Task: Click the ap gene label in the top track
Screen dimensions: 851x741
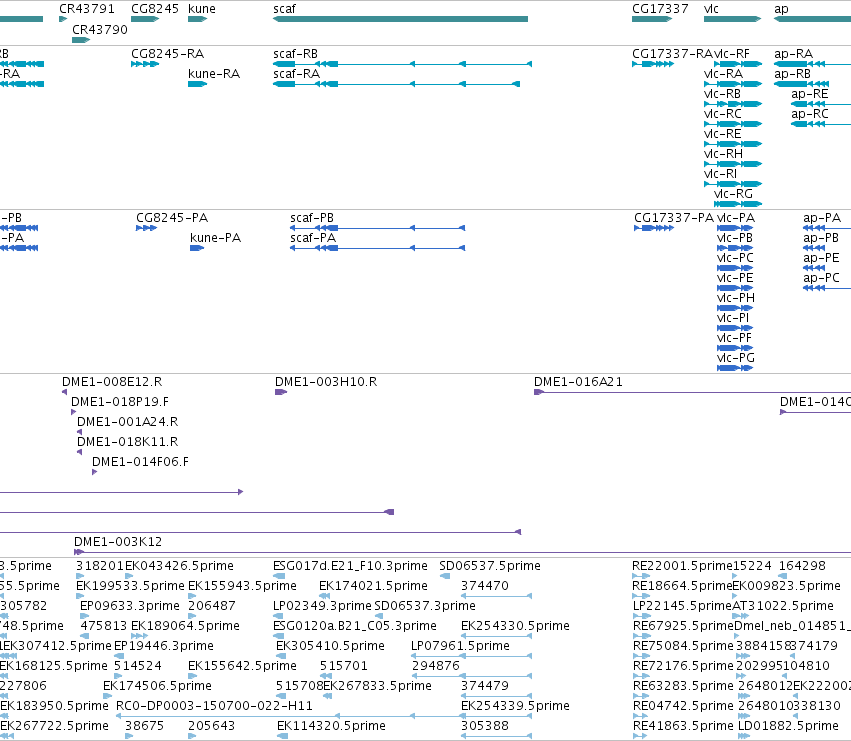Action: click(781, 9)
